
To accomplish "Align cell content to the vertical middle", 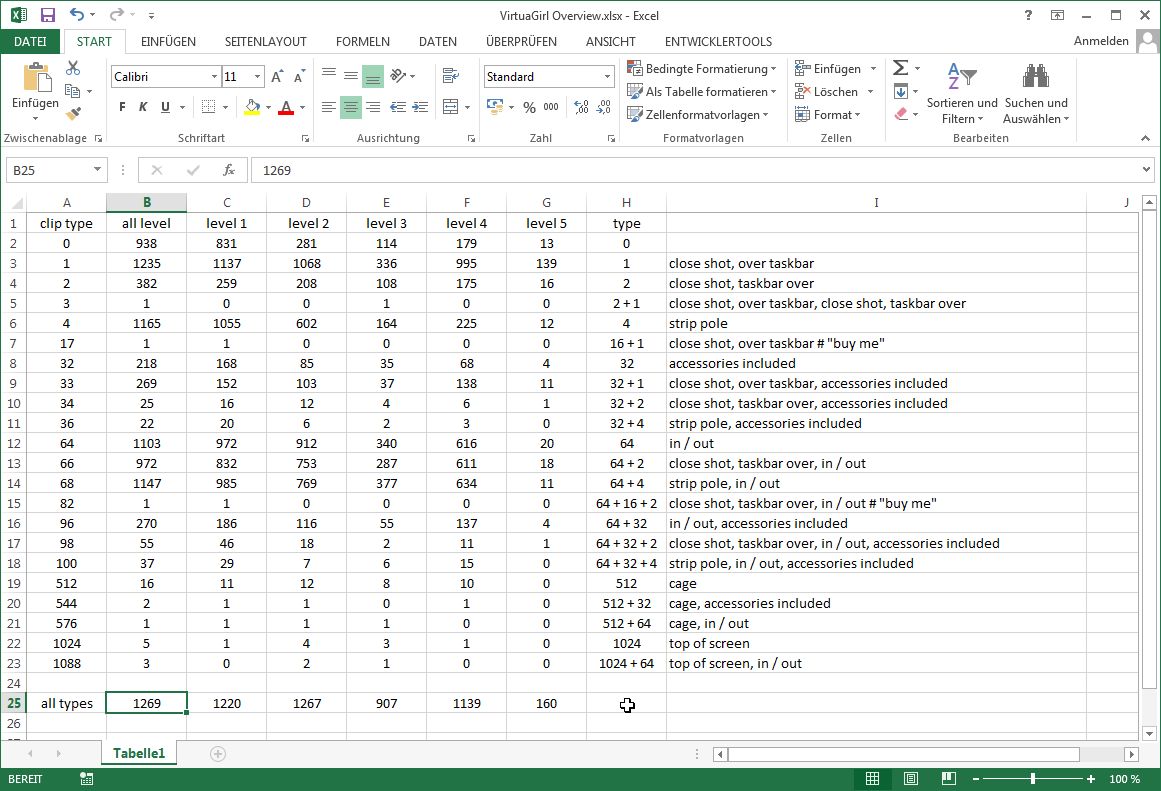I will pyautogui.click(x=351, y=76).
